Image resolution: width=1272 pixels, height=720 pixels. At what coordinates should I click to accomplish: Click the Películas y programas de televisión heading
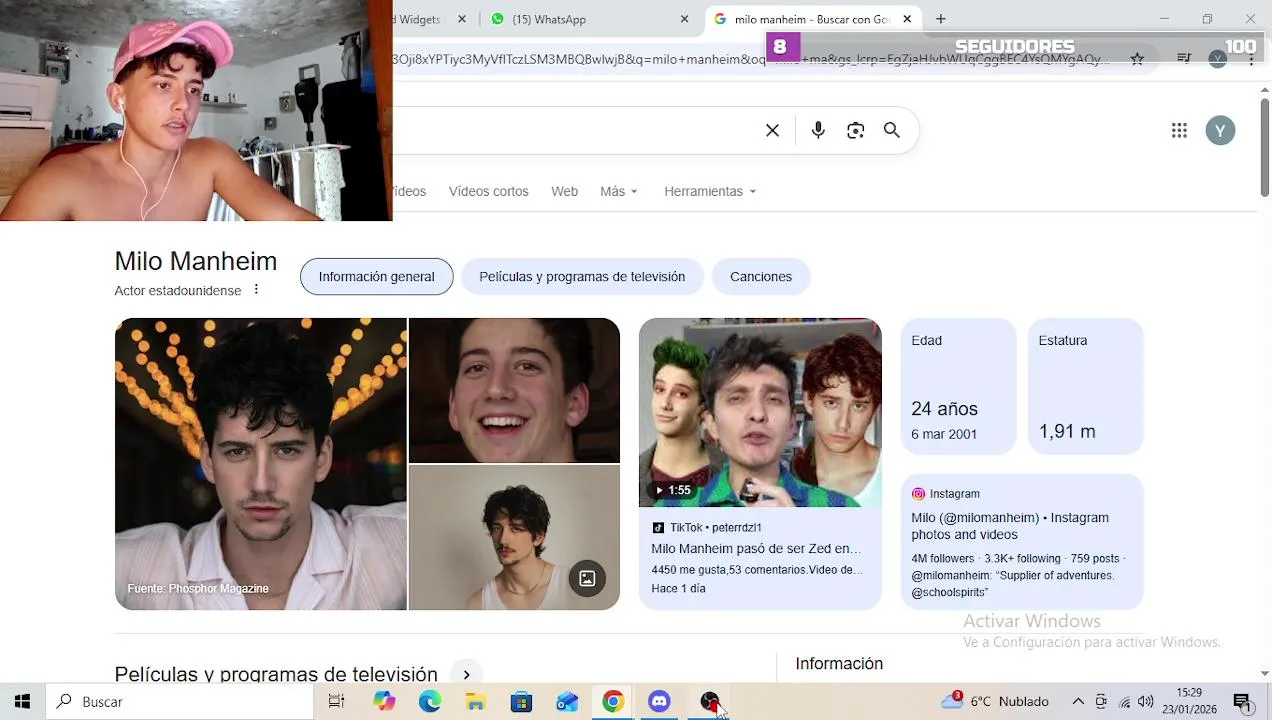point(276,674)
